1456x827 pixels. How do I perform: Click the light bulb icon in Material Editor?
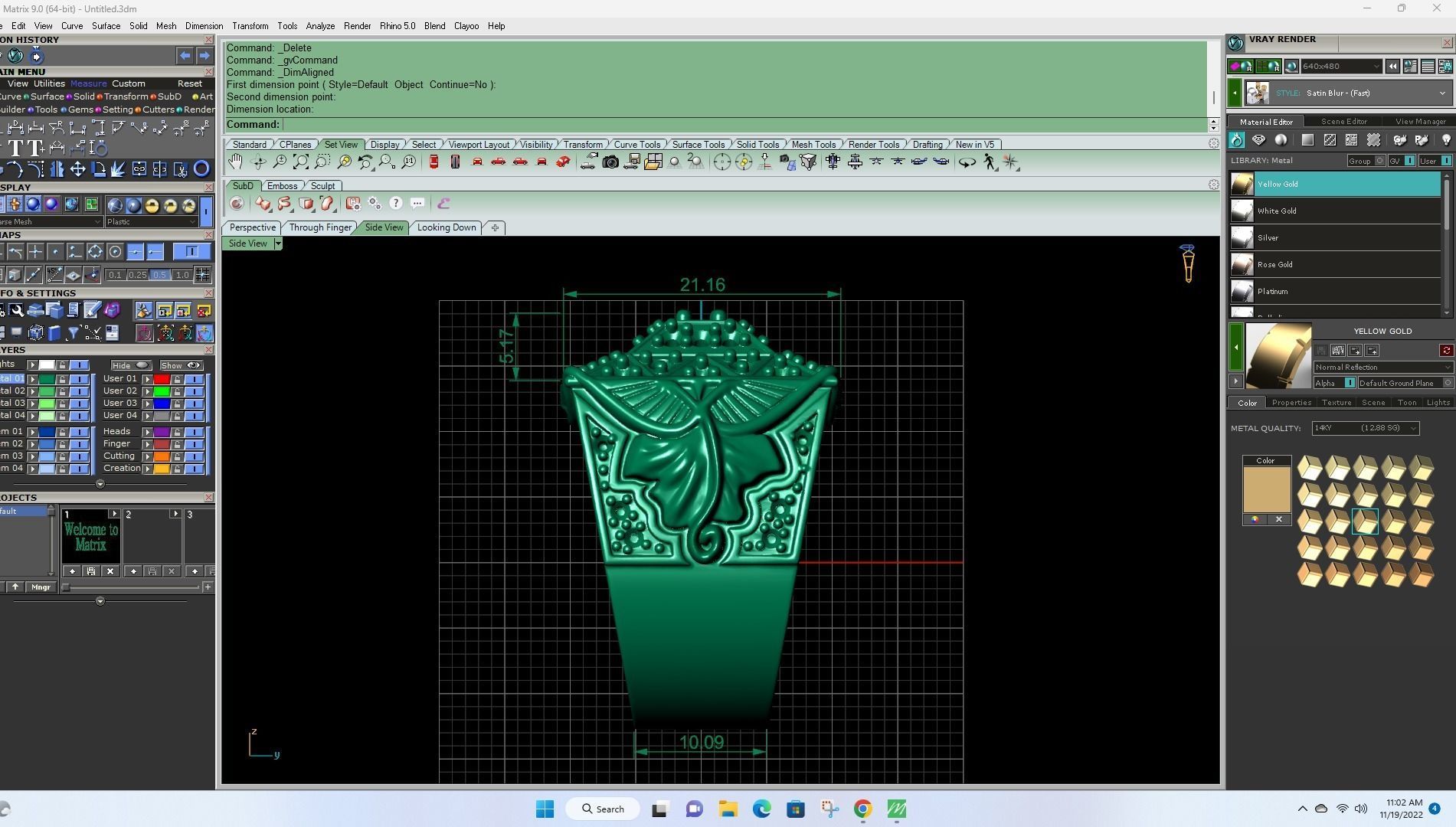pyautogui.click(x=1446, y=140)
